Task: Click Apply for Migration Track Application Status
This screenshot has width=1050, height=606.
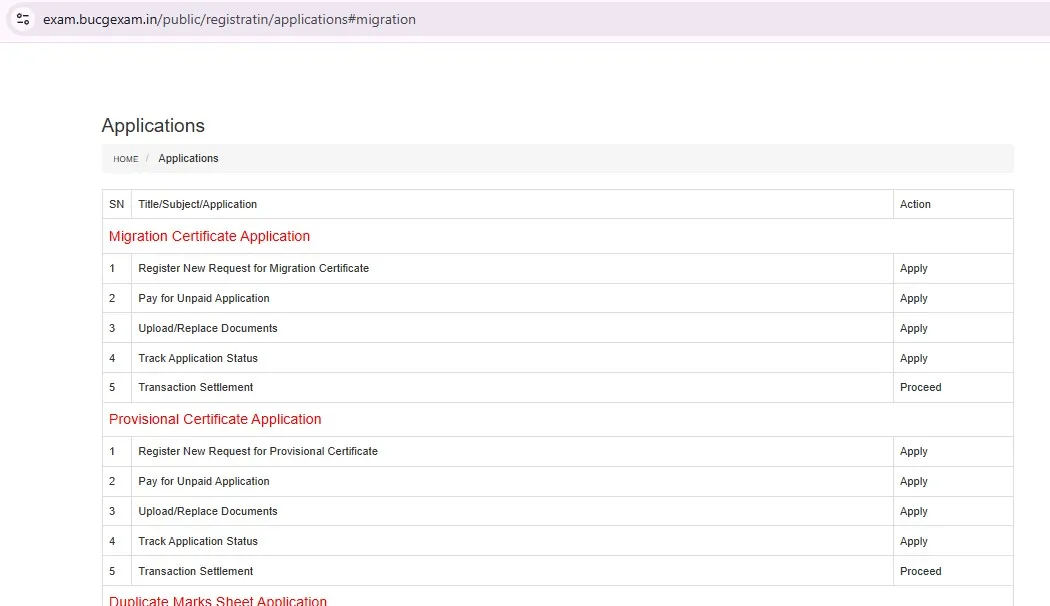Action: 913,358
